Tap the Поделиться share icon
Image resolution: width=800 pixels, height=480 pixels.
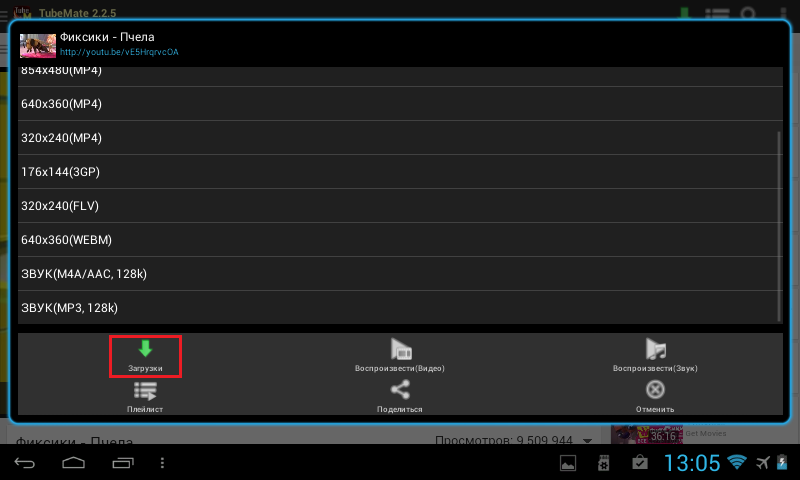[x=400, y=391]
